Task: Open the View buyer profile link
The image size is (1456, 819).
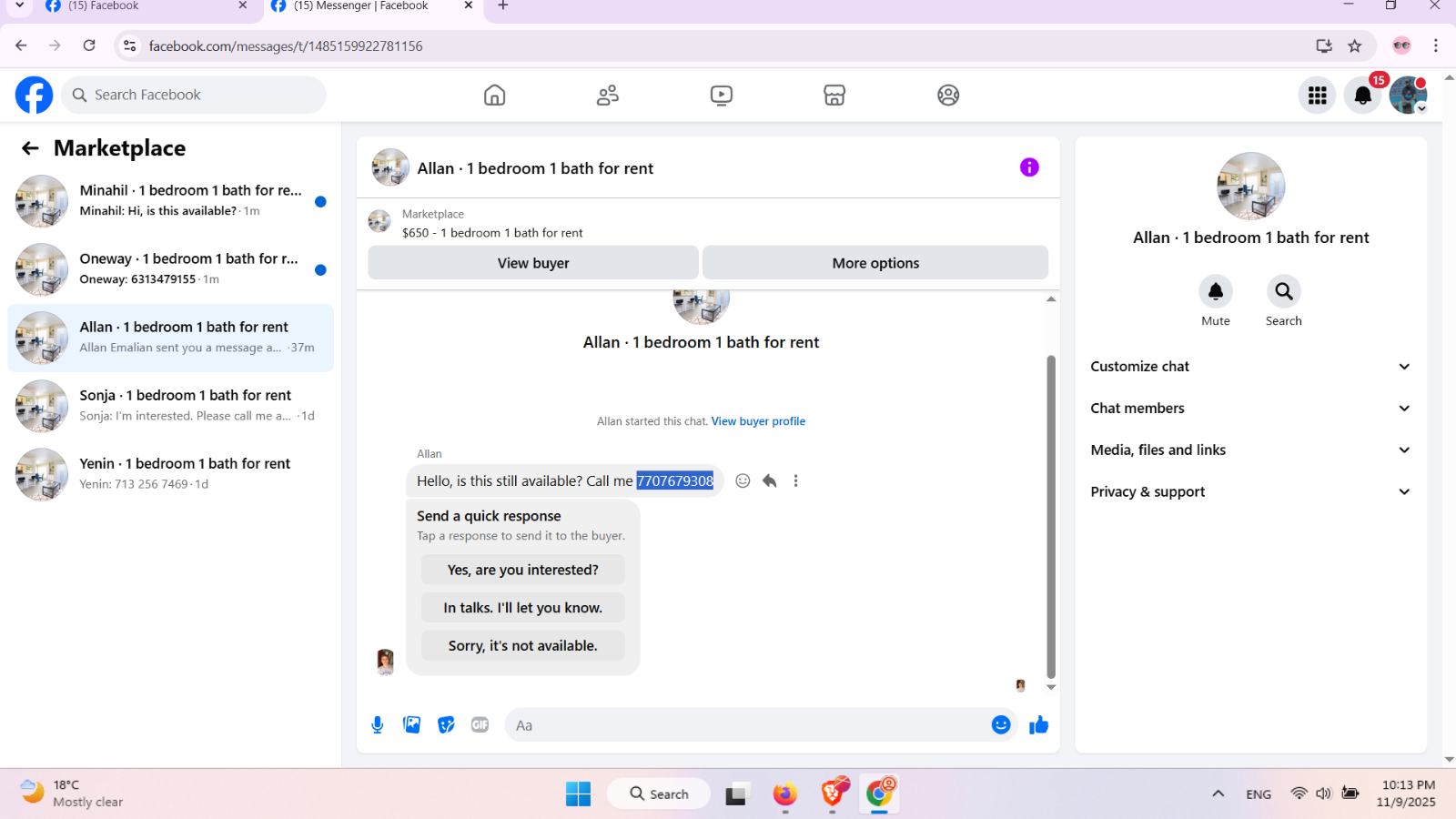Action: point(758,421)
